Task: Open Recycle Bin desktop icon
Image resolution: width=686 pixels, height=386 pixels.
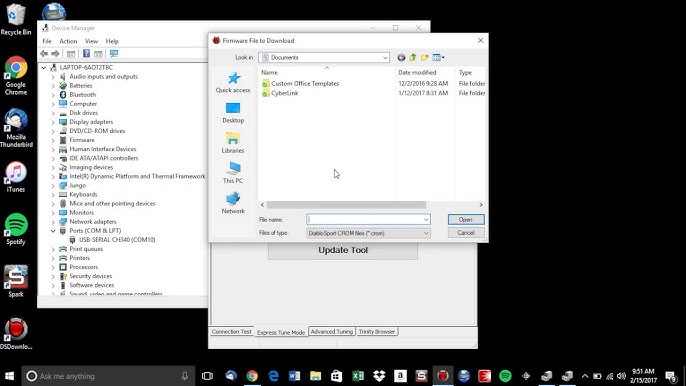Action: (16, 19)
